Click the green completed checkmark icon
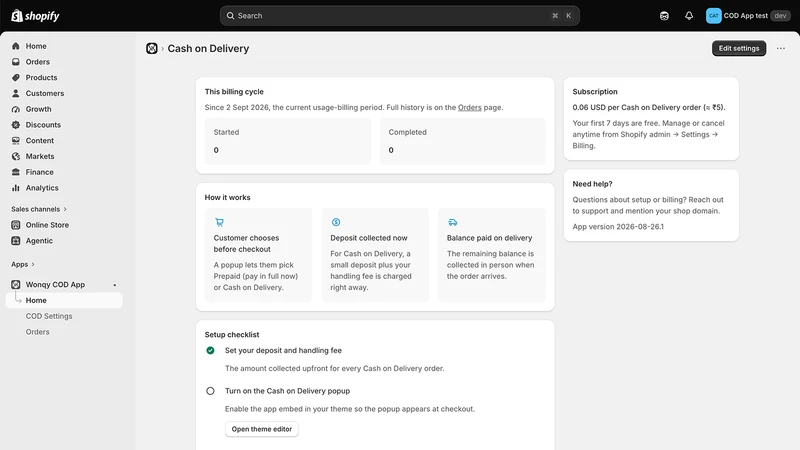The image size is (800, 450). point(210,351)
